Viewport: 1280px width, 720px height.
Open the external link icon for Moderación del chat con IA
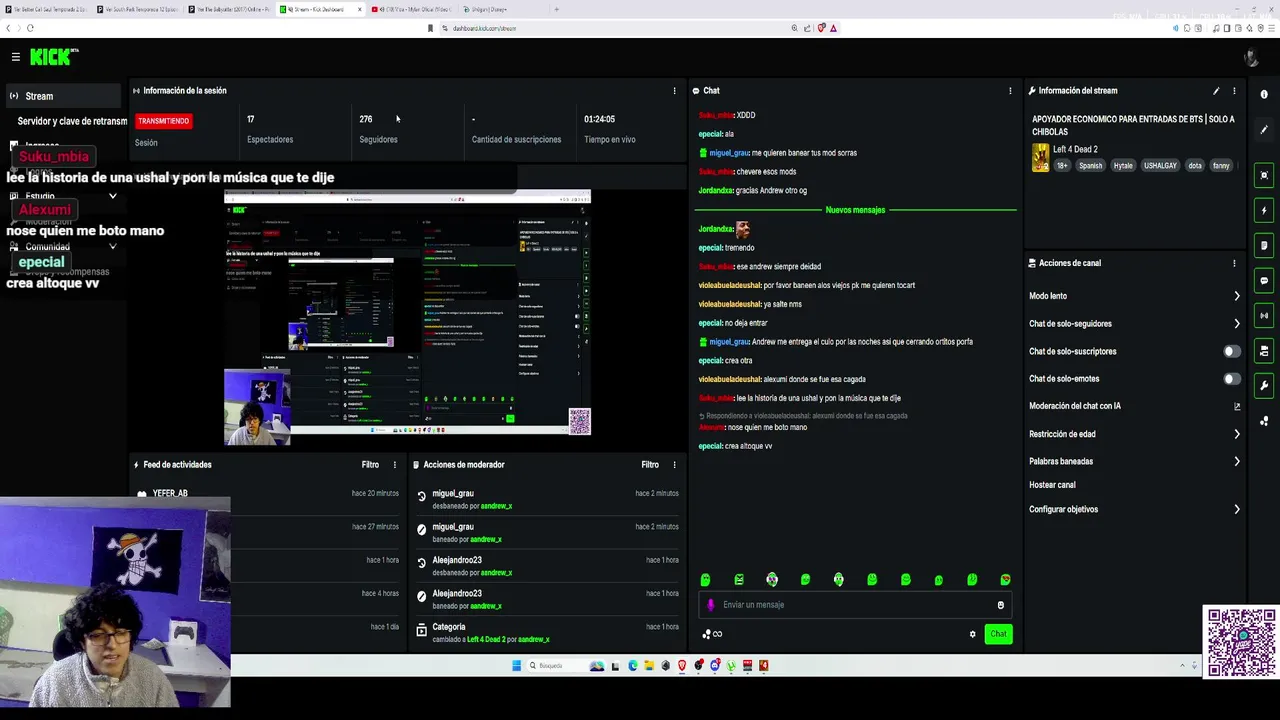click(1237, 407)
